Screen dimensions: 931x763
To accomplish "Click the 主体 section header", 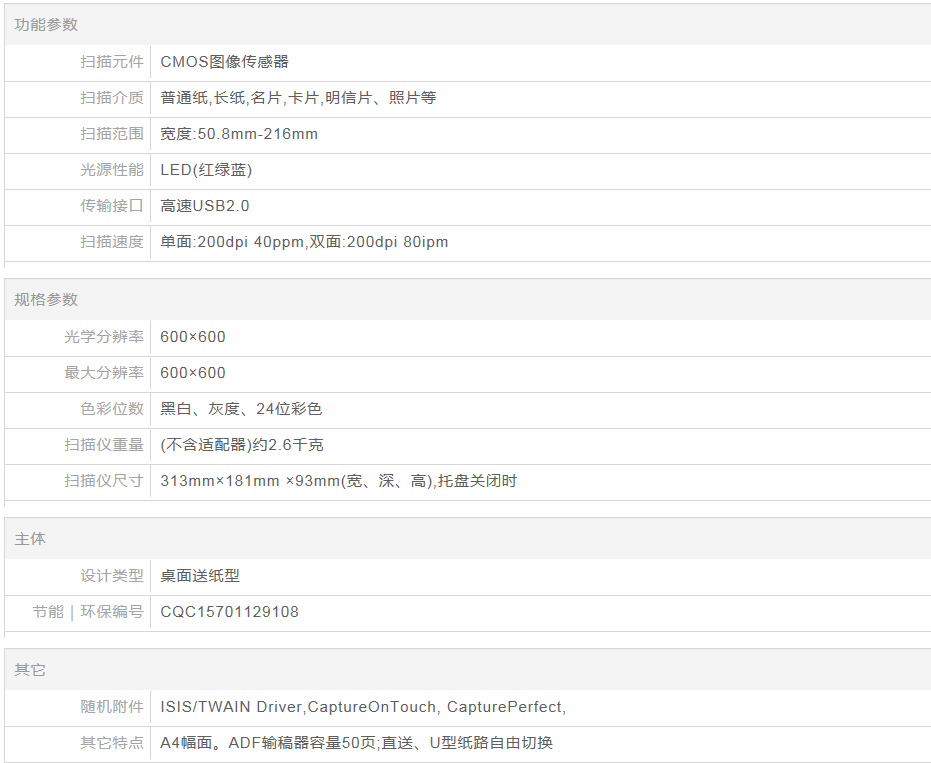I will pos(30,539).
